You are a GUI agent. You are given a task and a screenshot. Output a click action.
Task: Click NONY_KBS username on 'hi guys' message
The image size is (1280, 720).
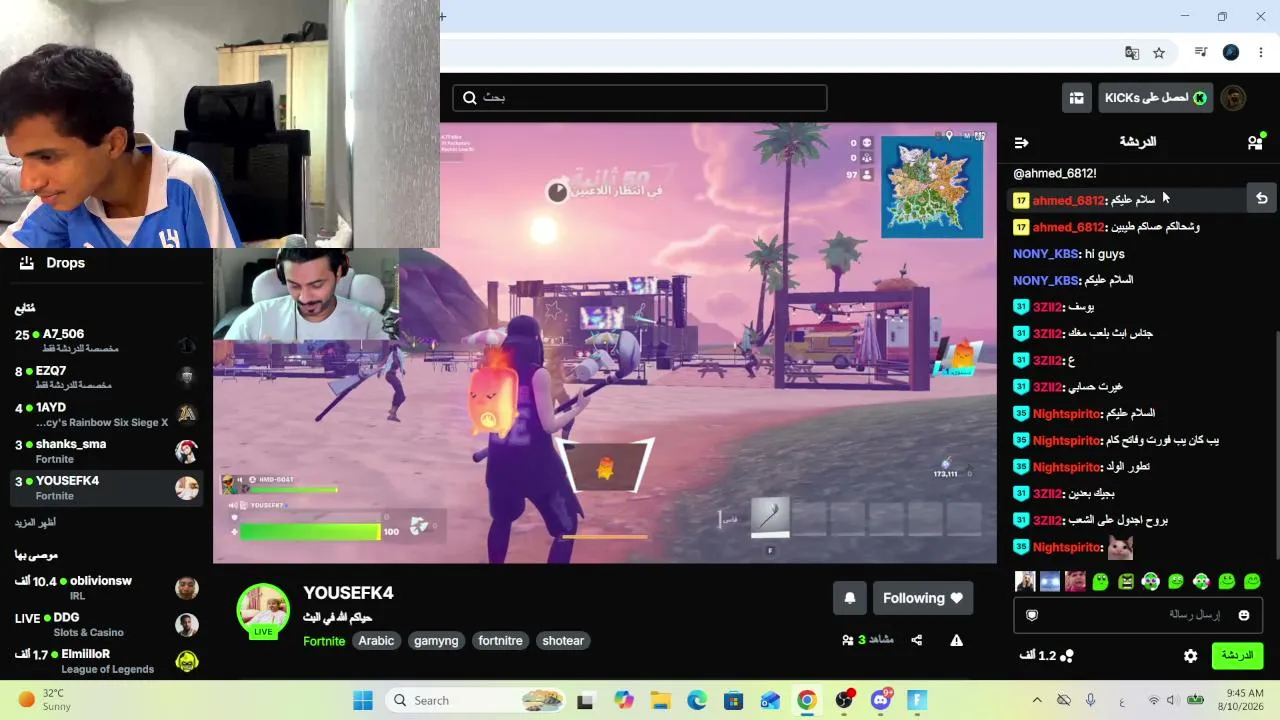click(x=1045, y=254)
